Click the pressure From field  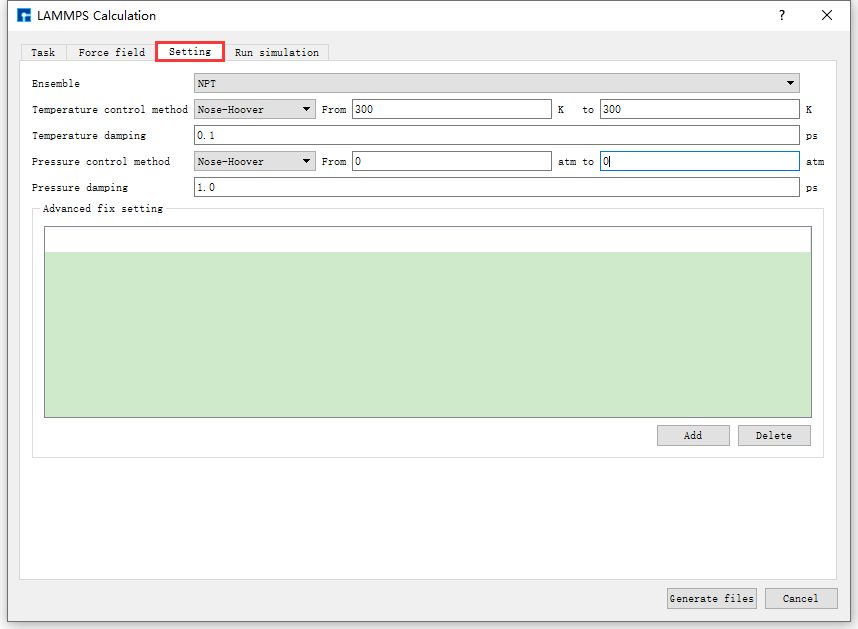451,161
